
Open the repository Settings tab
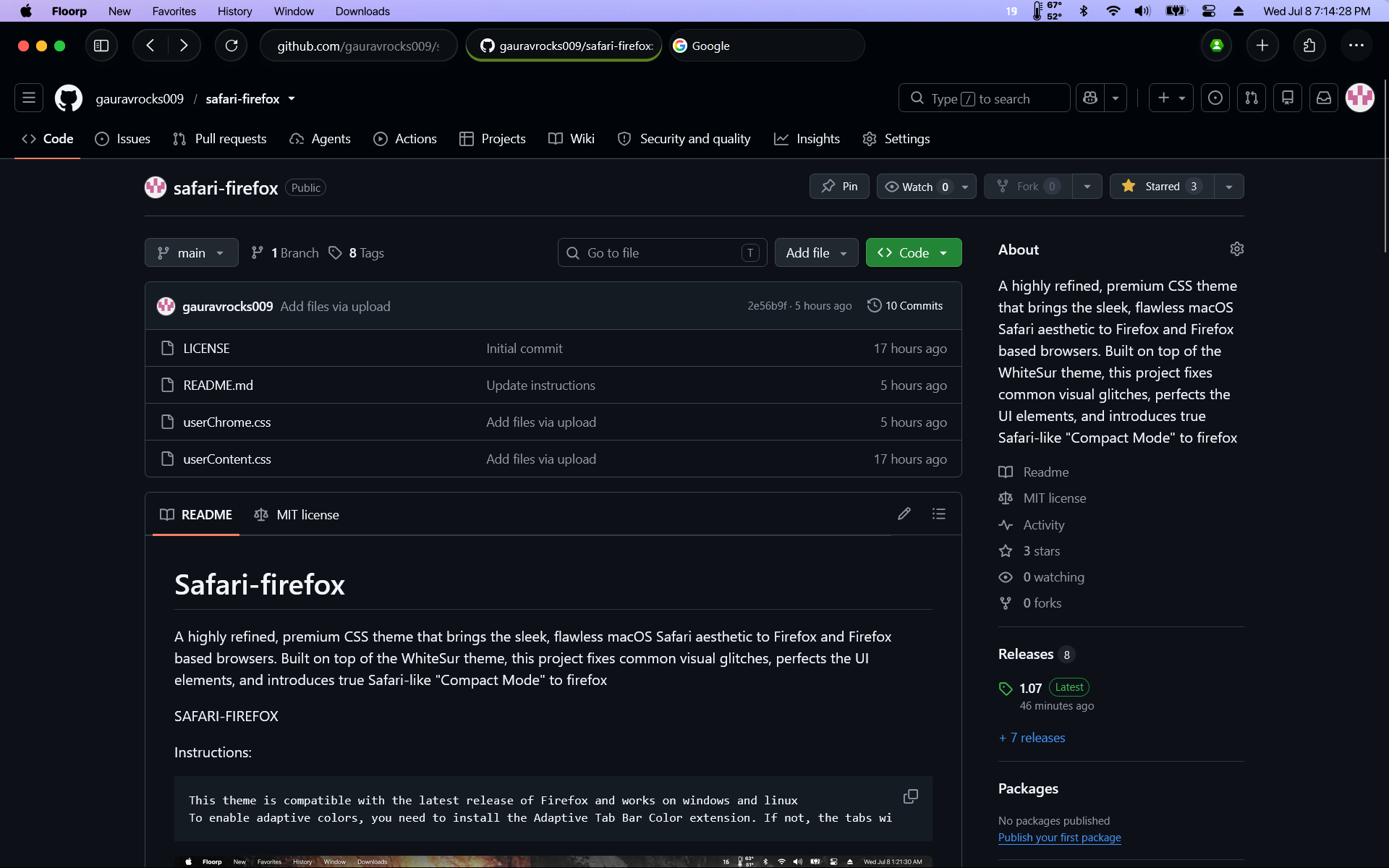pos(896,139)
